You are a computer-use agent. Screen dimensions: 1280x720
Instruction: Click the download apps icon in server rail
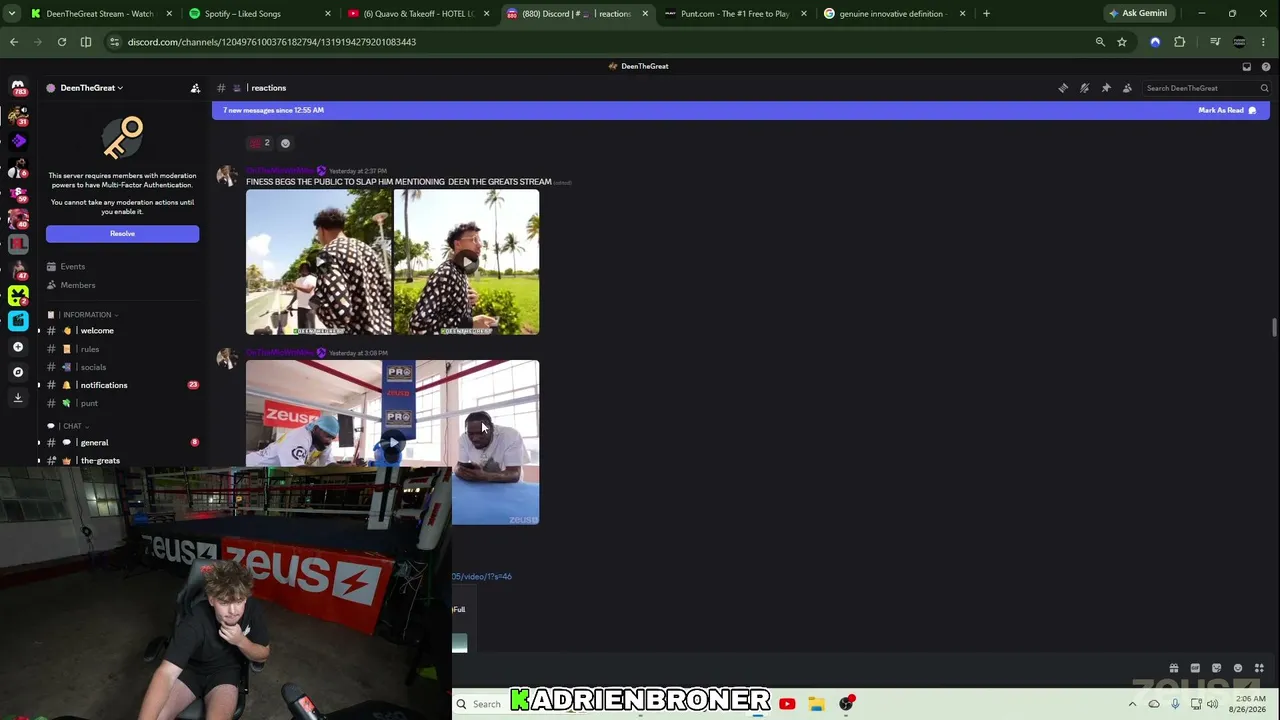point(18,397)
